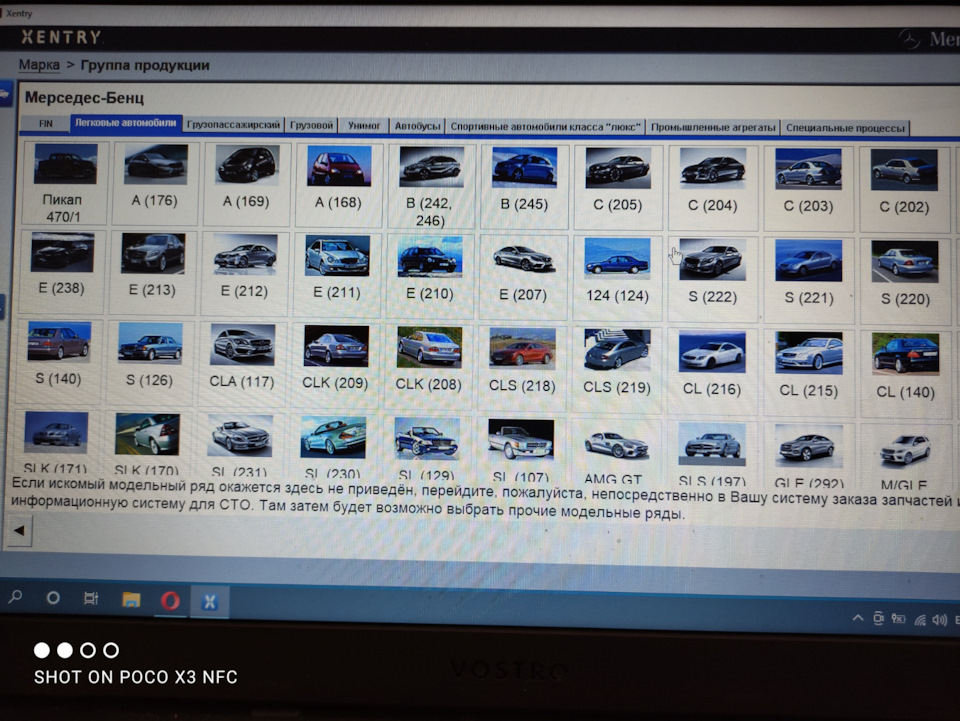Screen dimensions: 960x721
Task: Switch to Промышленные агрегаты tab
Action: pos(713,127)
